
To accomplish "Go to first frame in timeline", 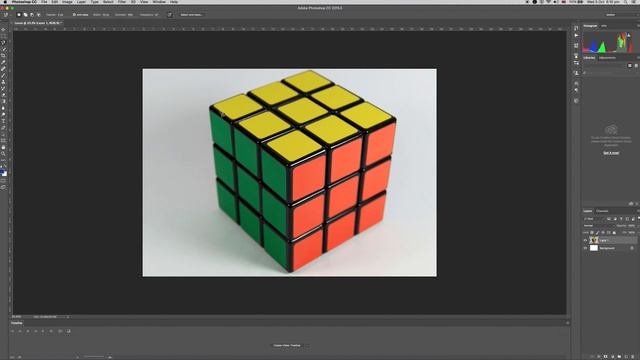I will 12,331.
